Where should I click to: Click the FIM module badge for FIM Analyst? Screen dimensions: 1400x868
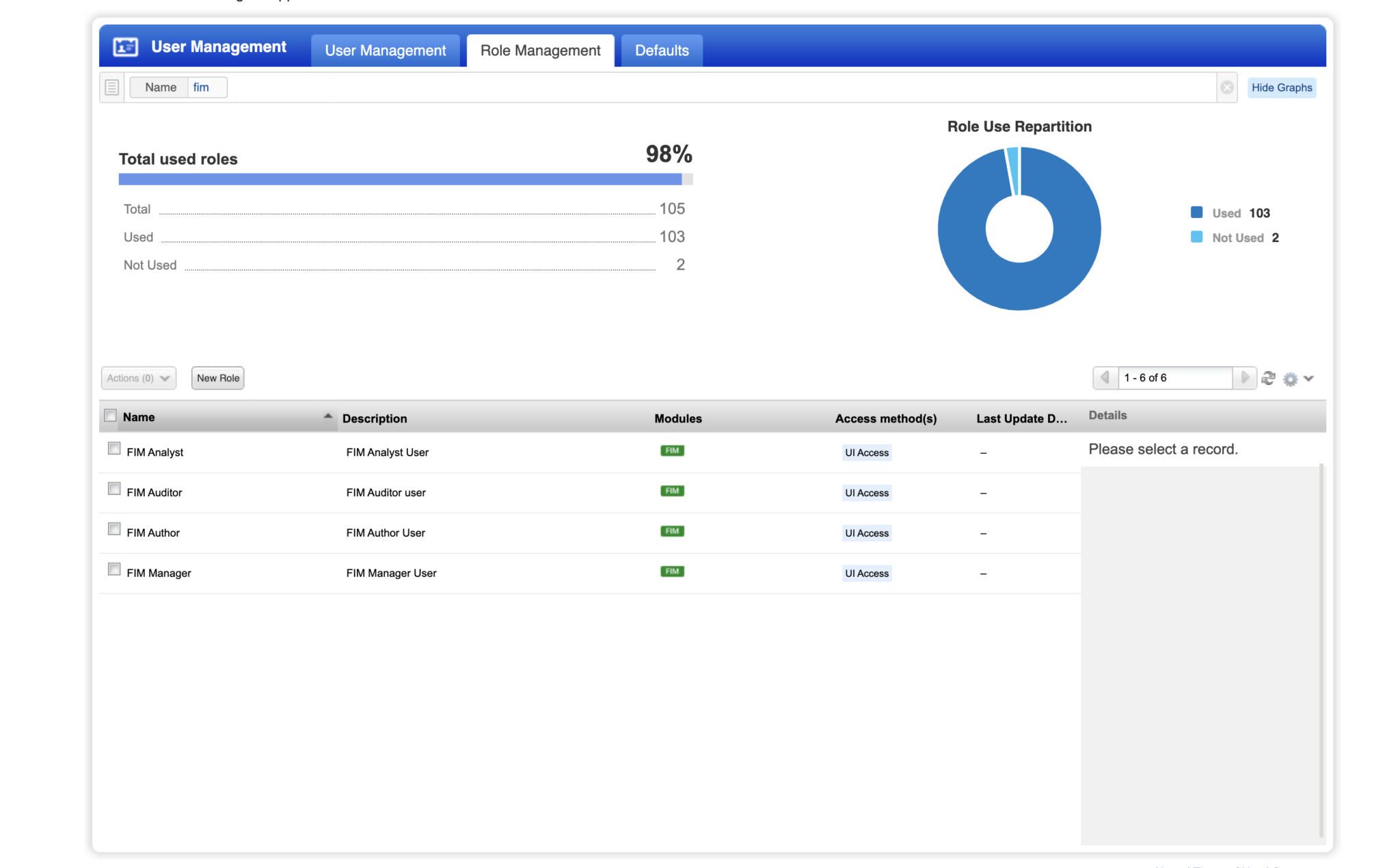[671, 450]
